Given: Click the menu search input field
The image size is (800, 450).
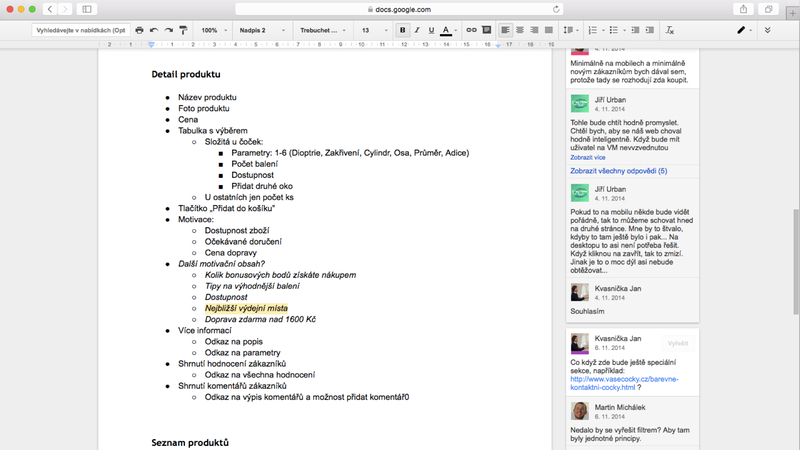Looking at the screenshot, I should click(78, 31).
